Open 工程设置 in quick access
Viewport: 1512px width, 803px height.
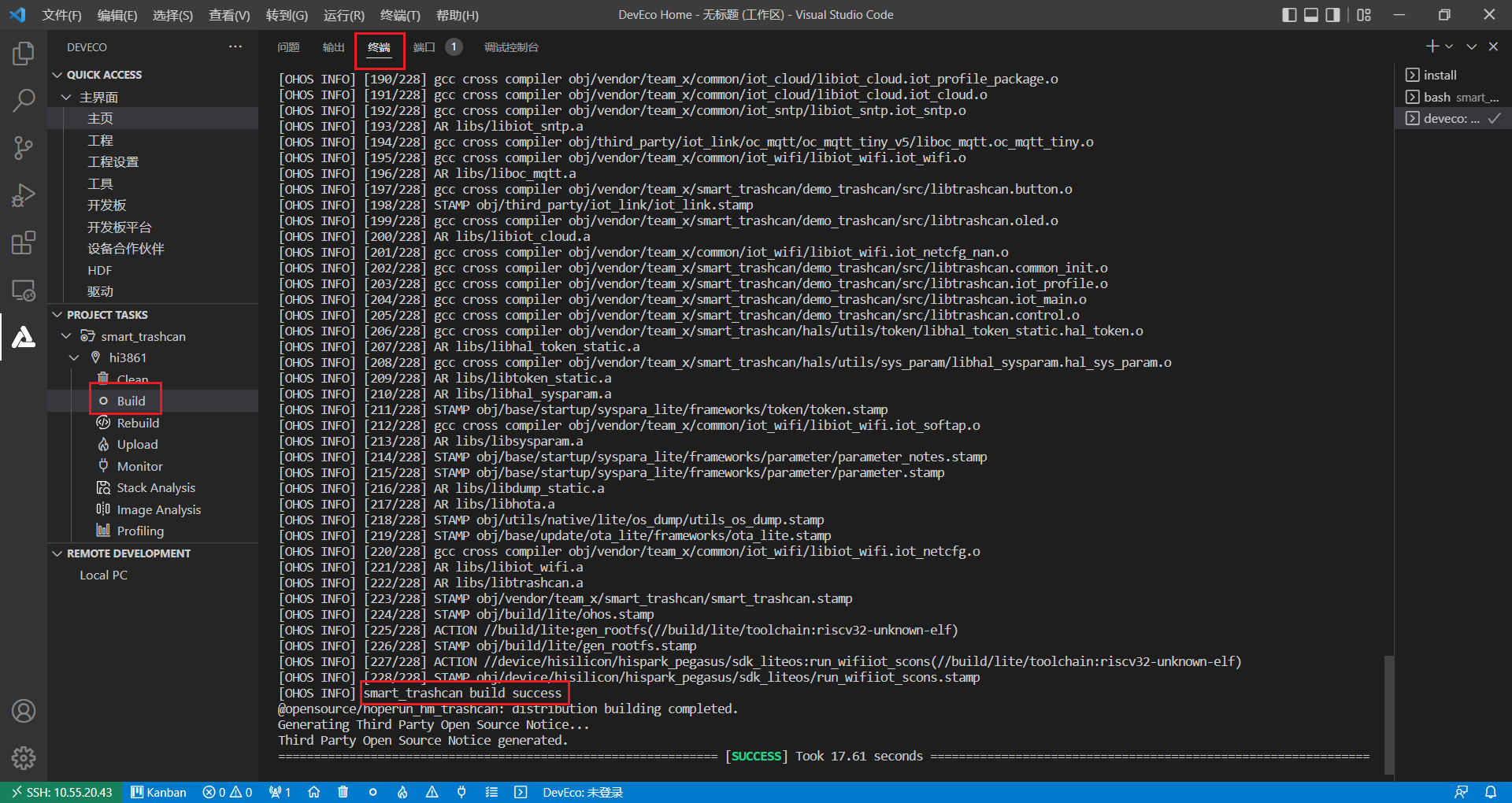click(153, 161)
